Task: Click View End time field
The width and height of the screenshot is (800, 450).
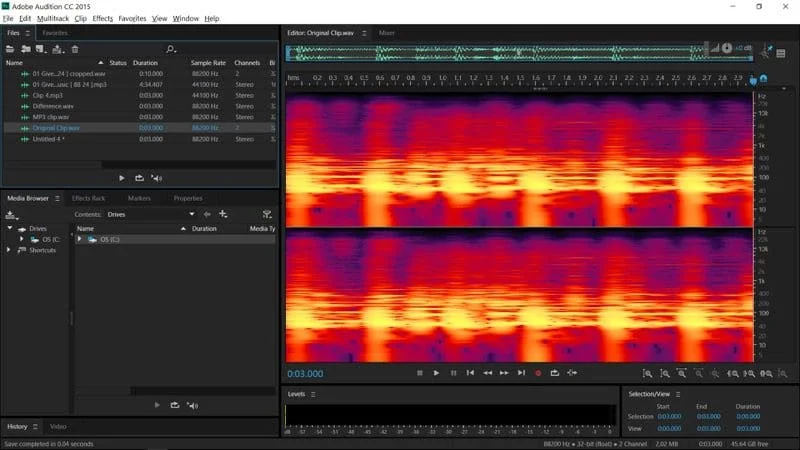Action: (x=709, y=429)
